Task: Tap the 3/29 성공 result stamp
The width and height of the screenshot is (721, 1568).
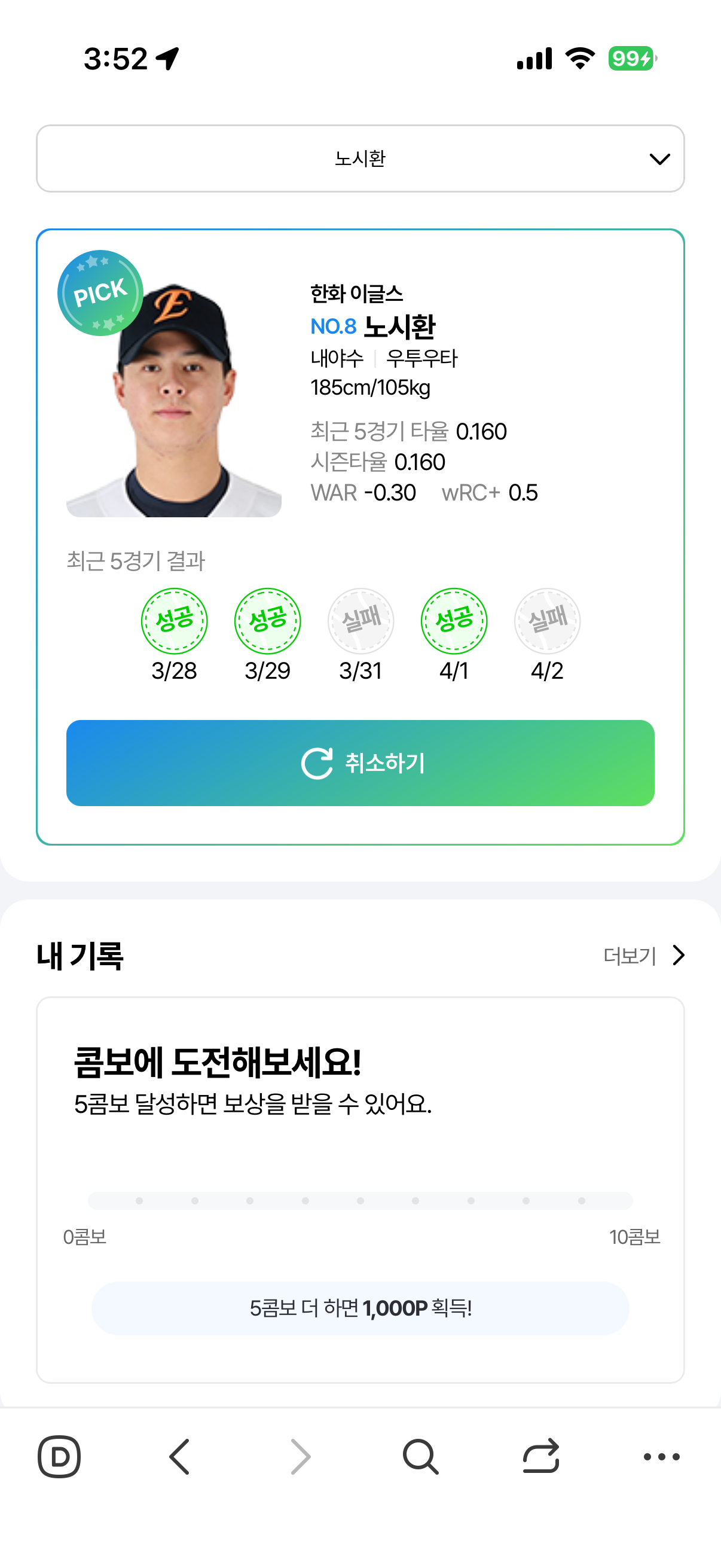Action: (268, 621)
